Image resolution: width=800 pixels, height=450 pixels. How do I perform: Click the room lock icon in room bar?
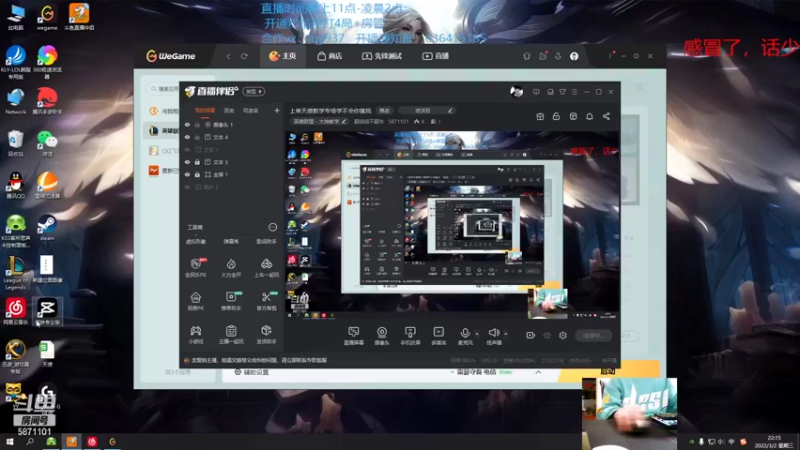(x=556, y=116)
